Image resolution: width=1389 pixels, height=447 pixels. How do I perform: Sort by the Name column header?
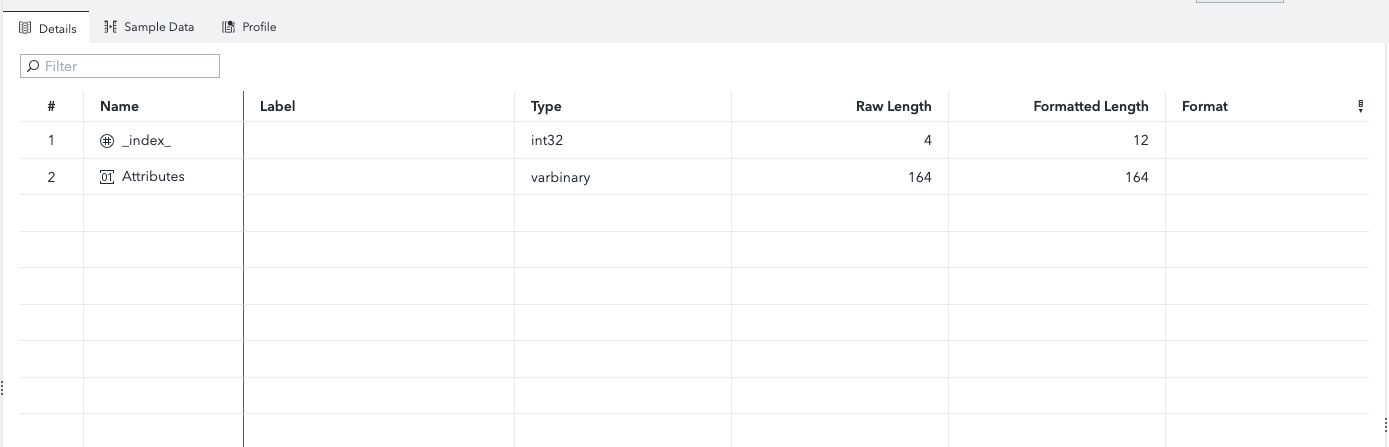tap(119, 106)
